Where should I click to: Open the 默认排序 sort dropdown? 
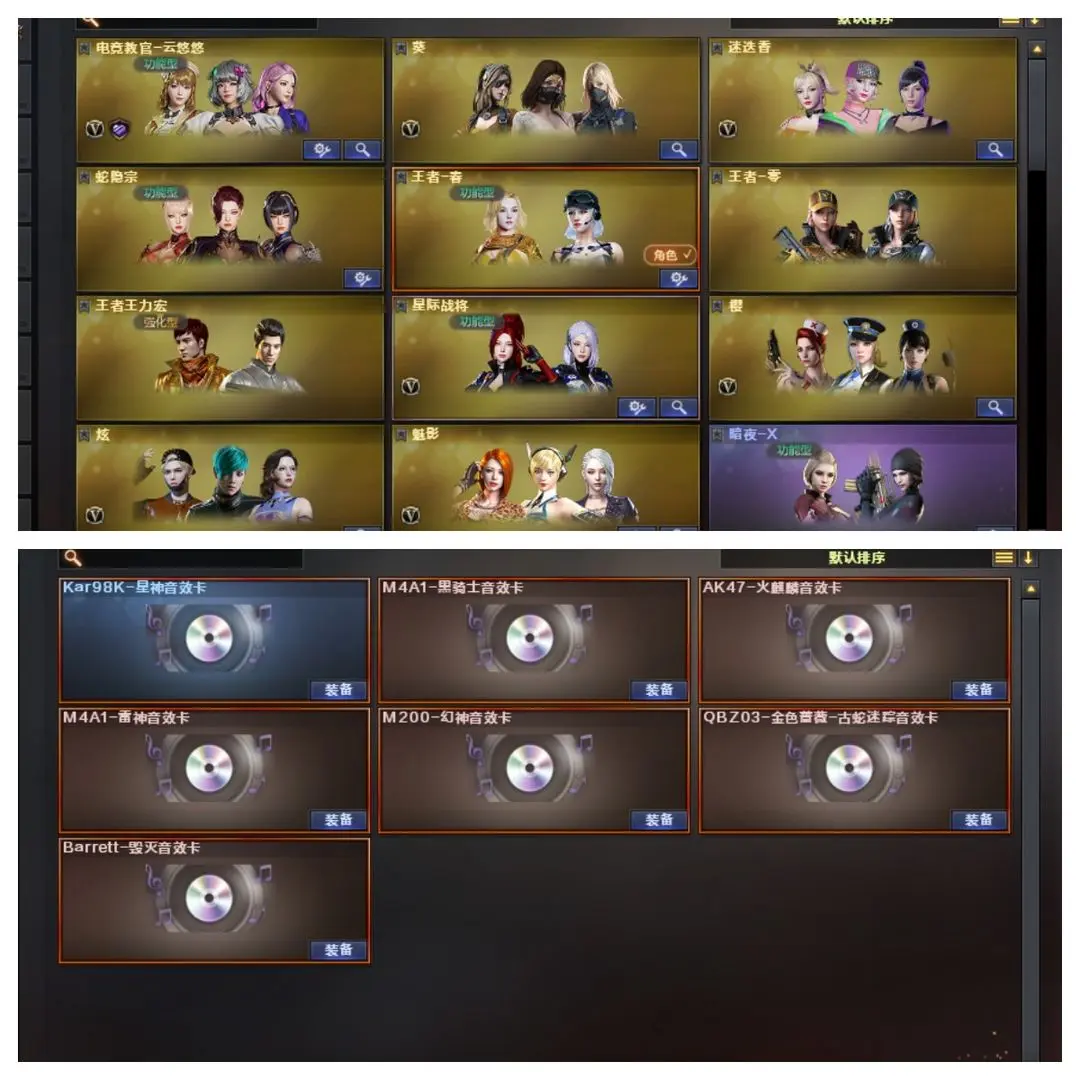(x=856, y=558)
